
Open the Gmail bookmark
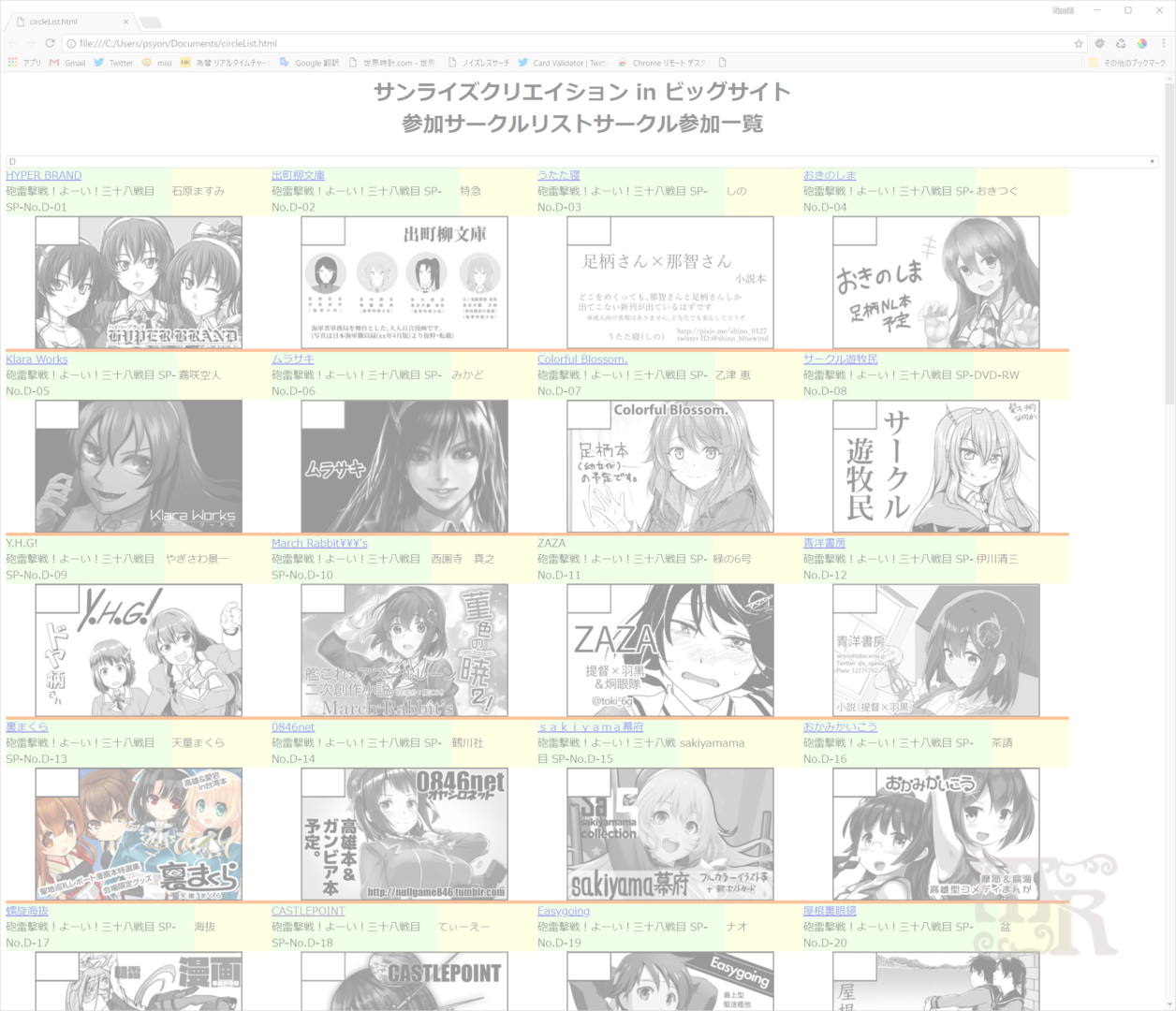[x=67, y=63]
